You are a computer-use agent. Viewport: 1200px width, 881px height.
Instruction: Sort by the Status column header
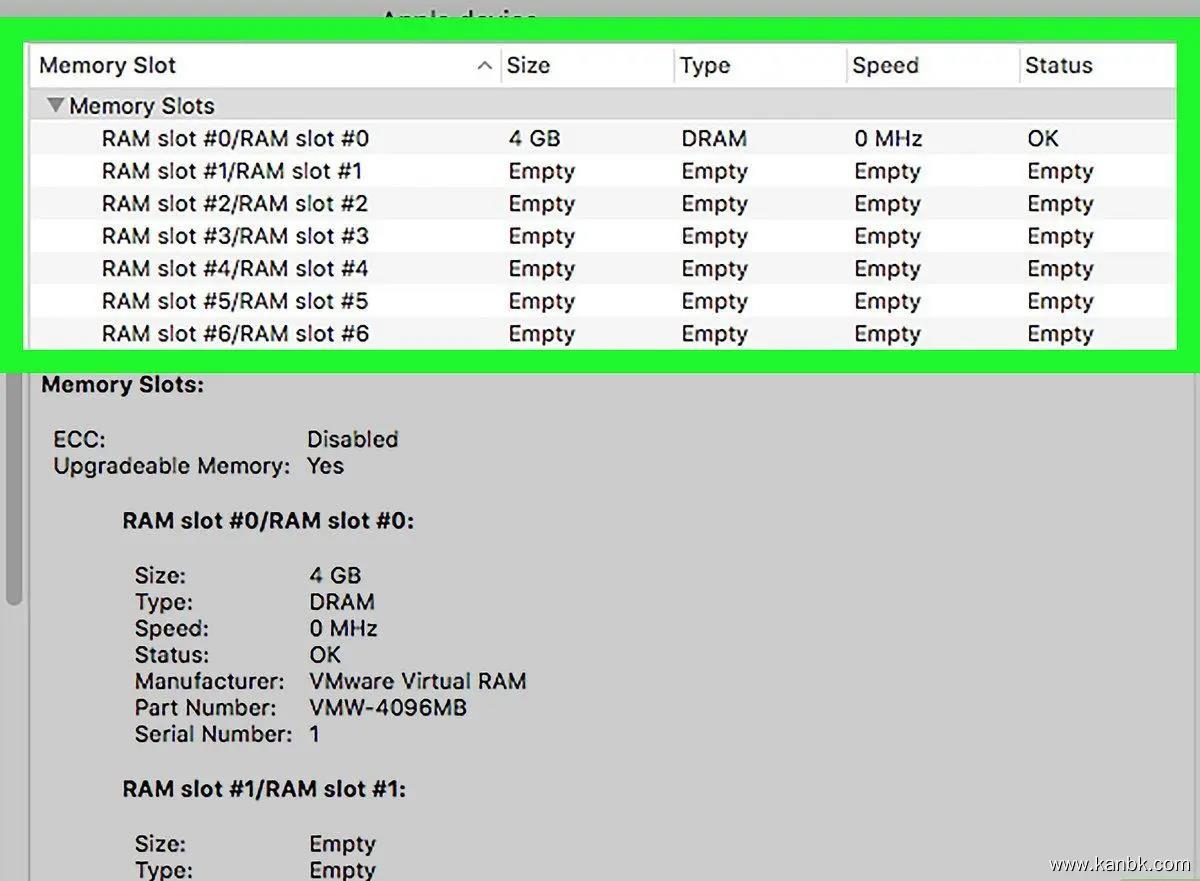coord(1058,66)
